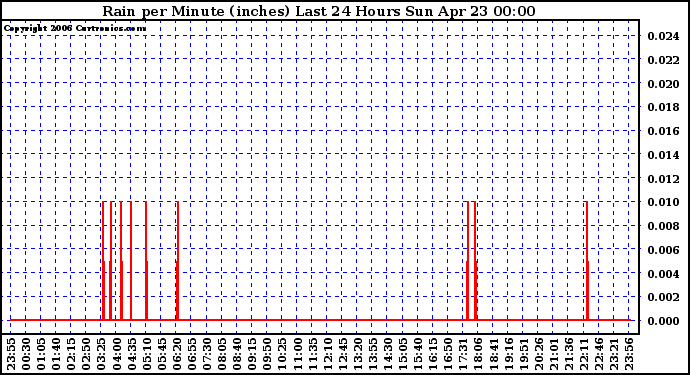690x375 pixels.
Task: Click the 16:15 time label
Action: pos(433,354)
